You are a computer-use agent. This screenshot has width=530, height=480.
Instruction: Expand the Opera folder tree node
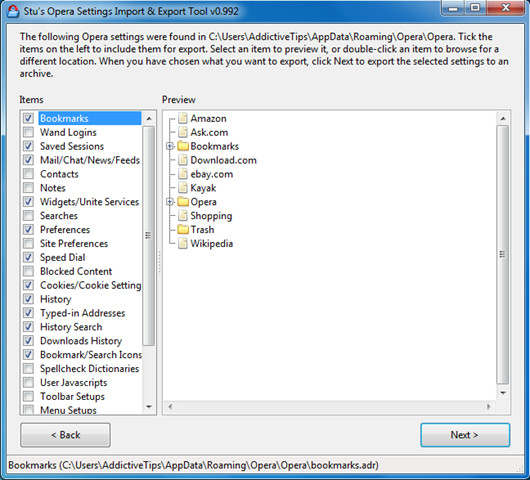point(170,202)
